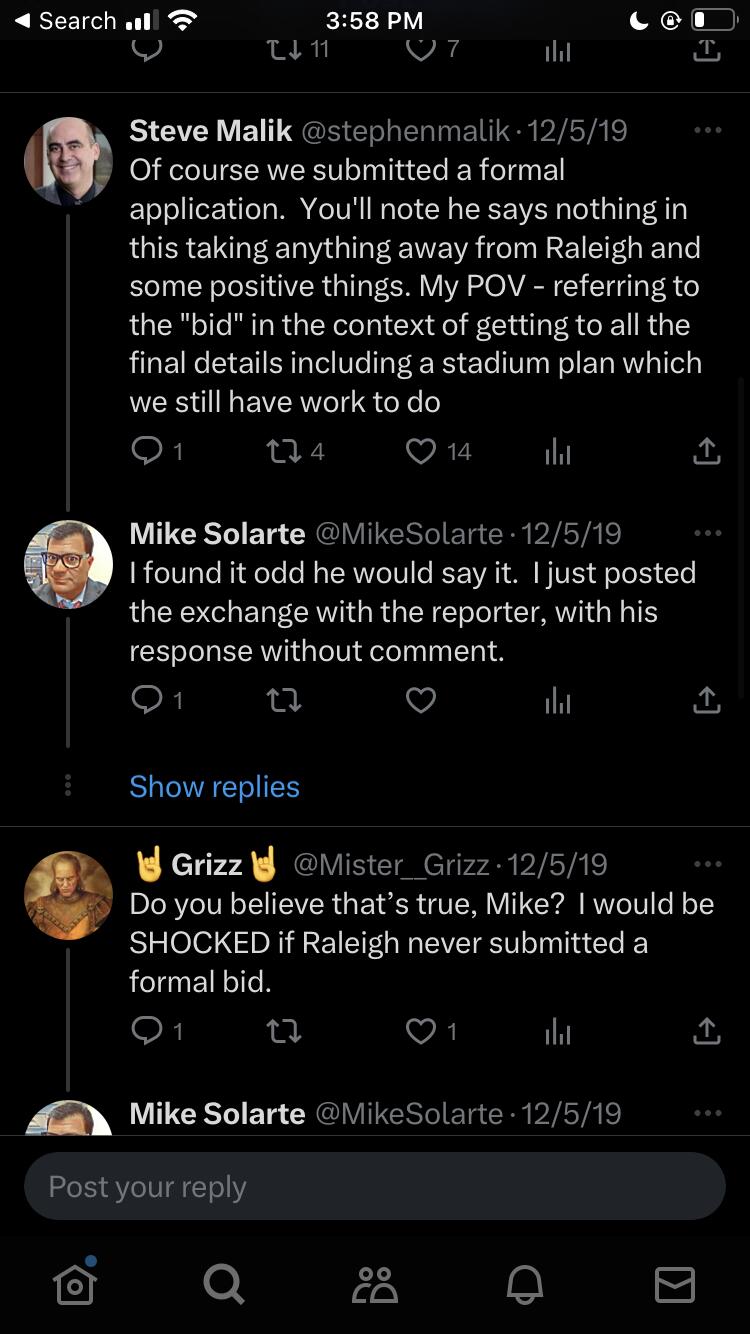Expand the Show replies link
Image resolution: width=750 pixels, height=1334 pixels.
[x=214, y=787]
